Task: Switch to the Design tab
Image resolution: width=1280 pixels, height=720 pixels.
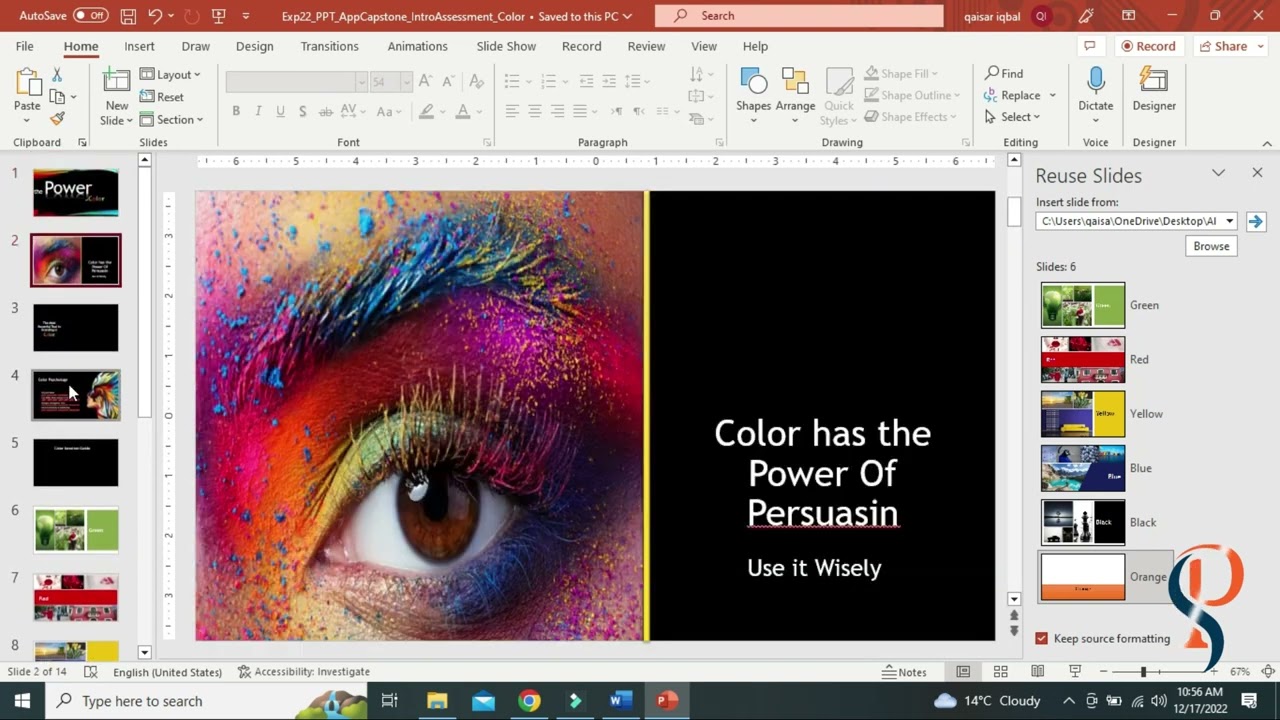Action: click(254, 46)
